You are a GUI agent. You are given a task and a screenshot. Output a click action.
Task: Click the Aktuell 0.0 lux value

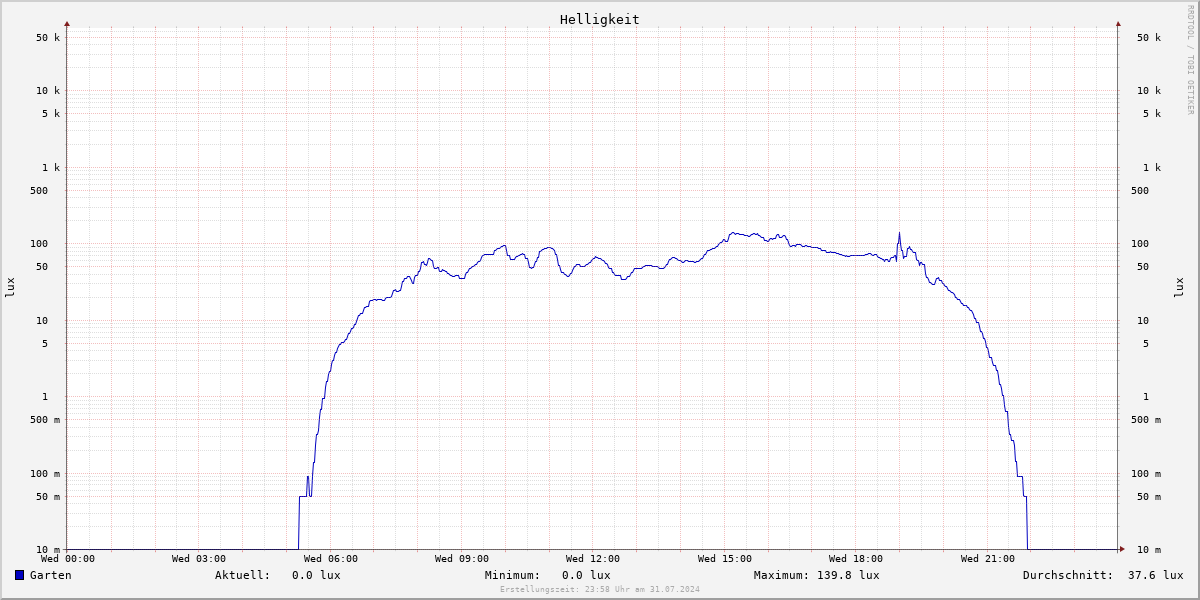pos(316,575)
